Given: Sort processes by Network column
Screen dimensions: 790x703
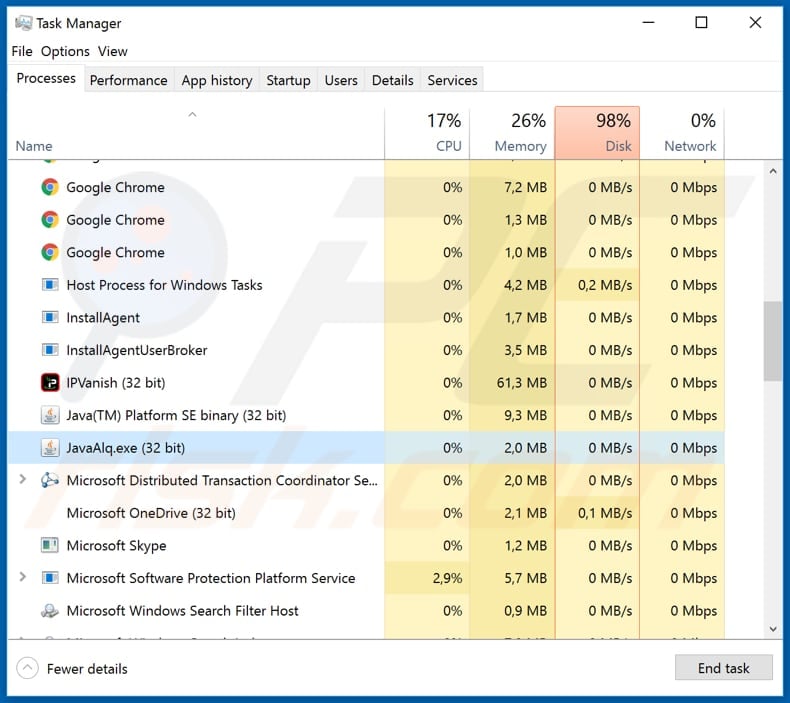Looking at the screenshot, I should pyautogui.click(x=682, y=133).
